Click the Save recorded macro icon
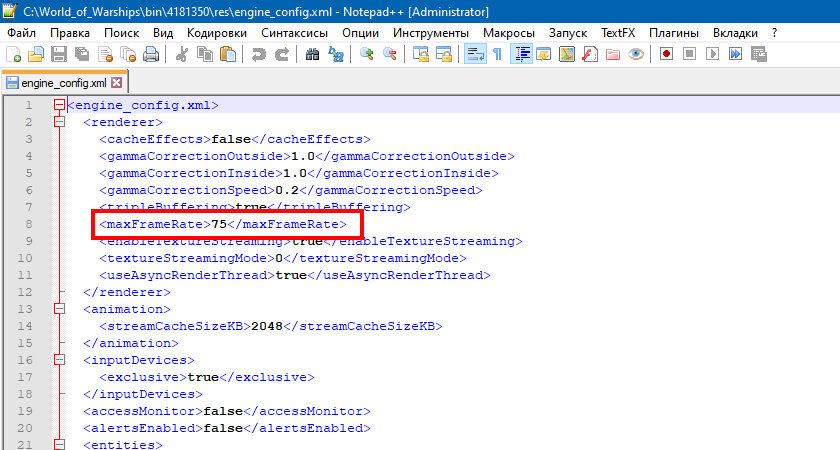 pos(759,54)
